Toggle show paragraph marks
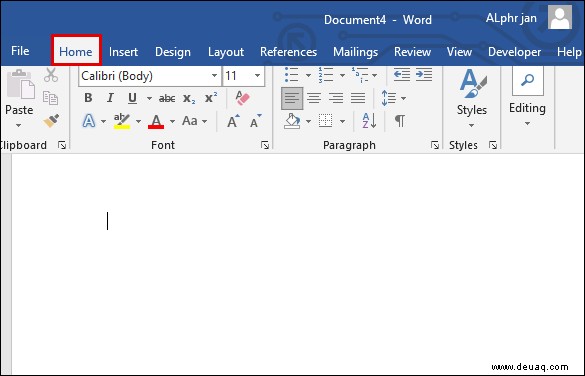 coord(400,121)
